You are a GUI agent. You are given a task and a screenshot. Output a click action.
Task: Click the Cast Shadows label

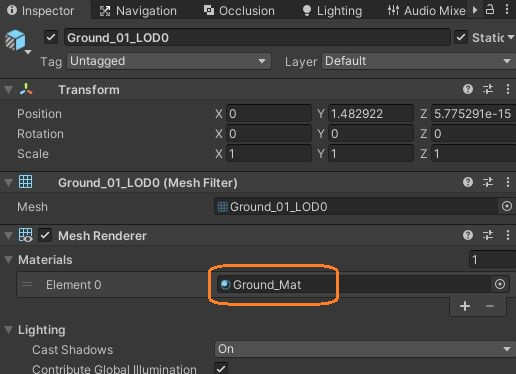click(x=72, y=350)
